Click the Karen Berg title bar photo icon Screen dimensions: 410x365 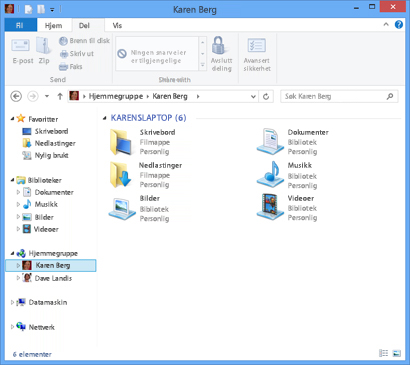9,9
